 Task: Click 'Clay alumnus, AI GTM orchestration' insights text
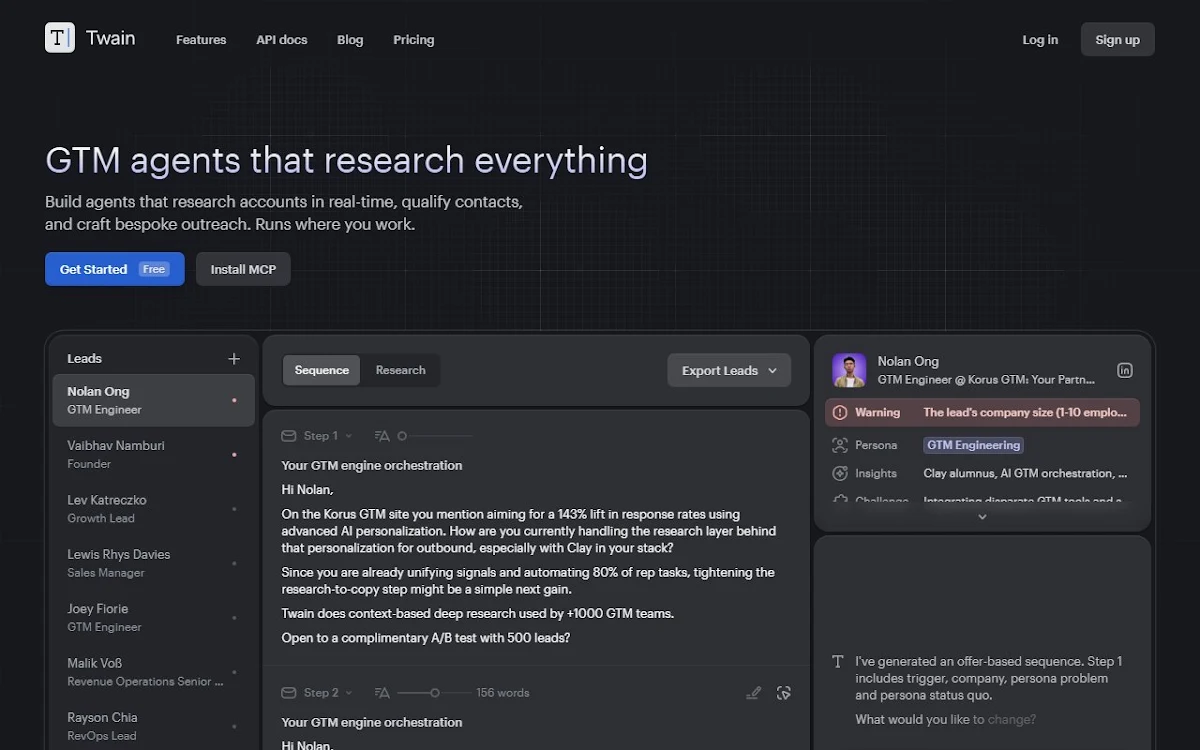[x=1026, y=473]
